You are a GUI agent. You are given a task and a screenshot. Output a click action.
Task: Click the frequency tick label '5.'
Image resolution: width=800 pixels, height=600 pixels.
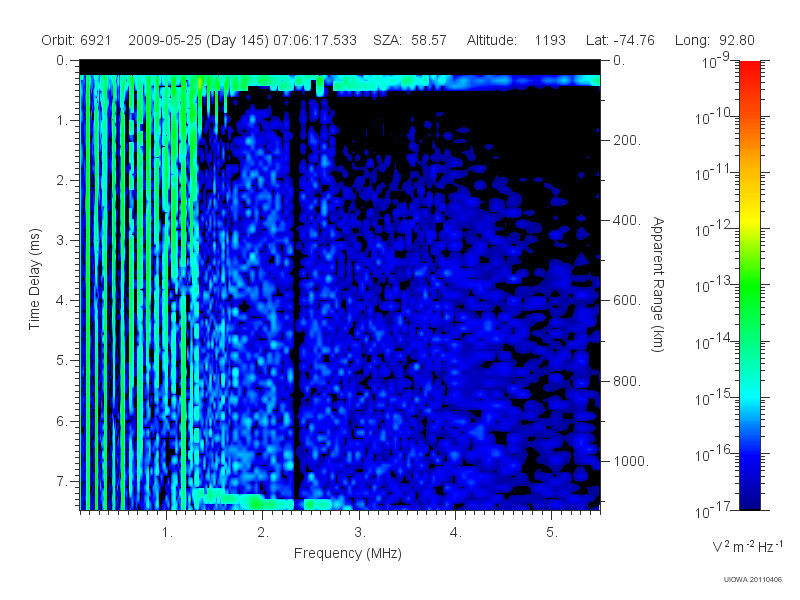click(x=552, y=533)
